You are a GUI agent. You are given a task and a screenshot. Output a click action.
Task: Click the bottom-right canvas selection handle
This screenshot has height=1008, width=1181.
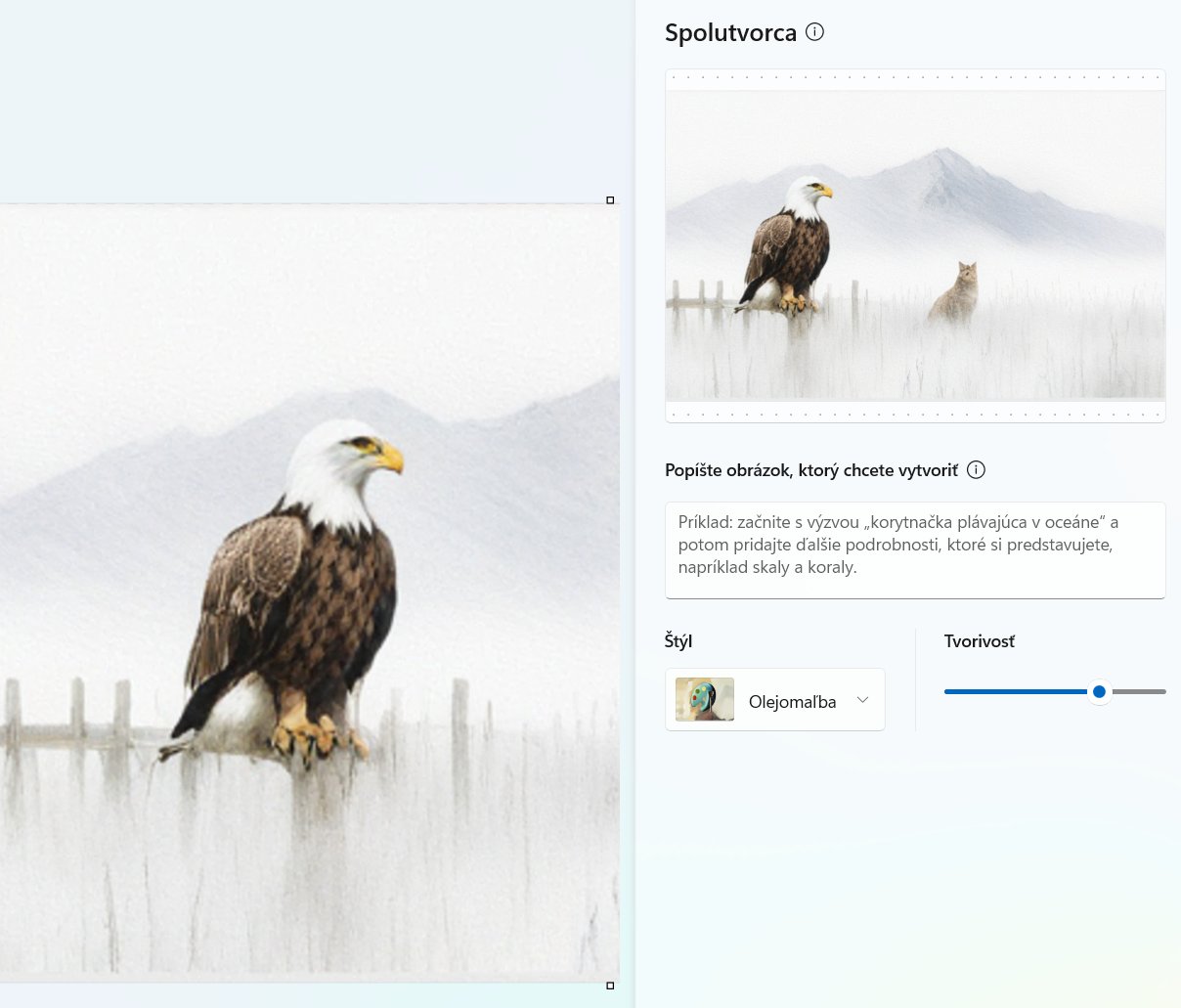610,986
